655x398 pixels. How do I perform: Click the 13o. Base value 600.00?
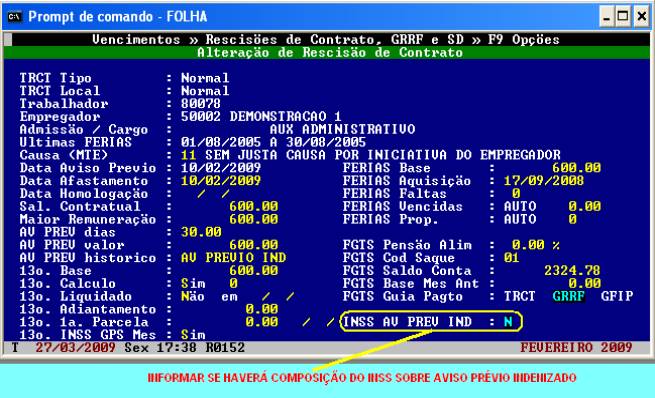254,271
